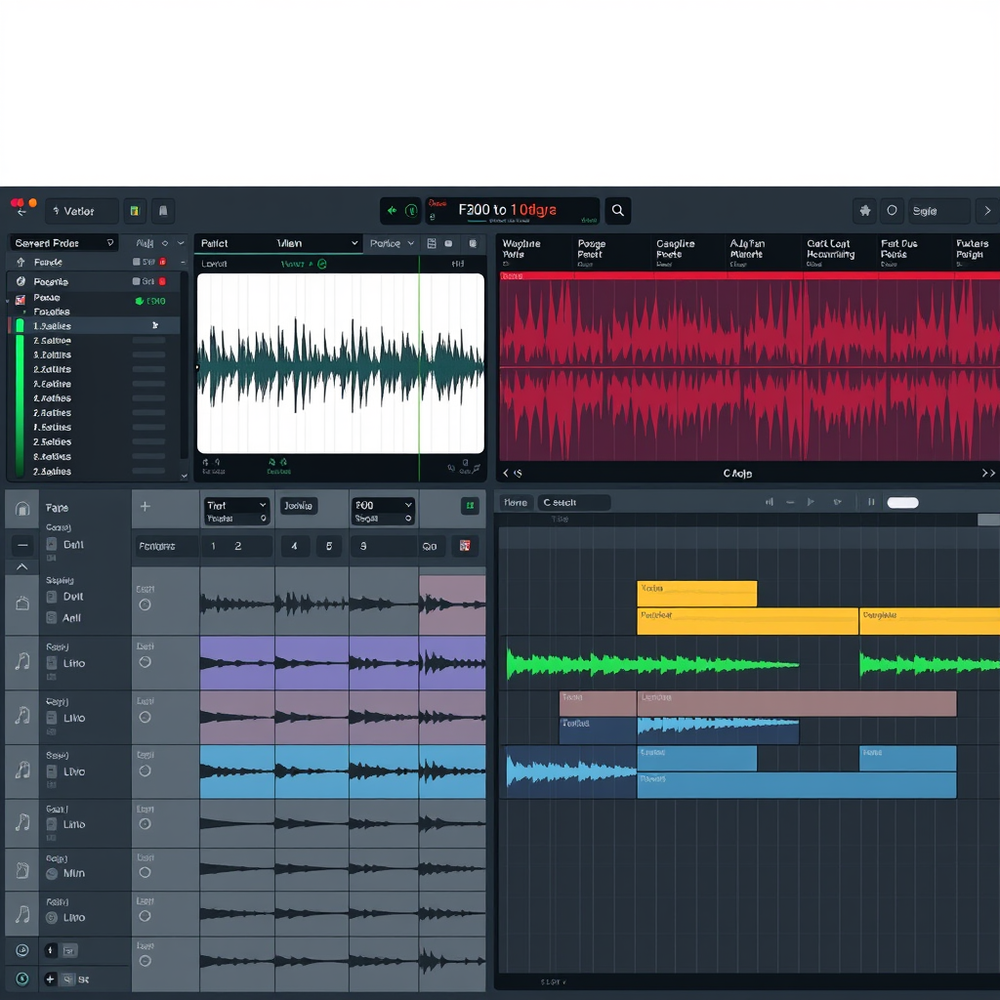Open the Mien view dropdown
Image resolution: width=1000 pixels, height=1000 pixels.
click(300, 243)
